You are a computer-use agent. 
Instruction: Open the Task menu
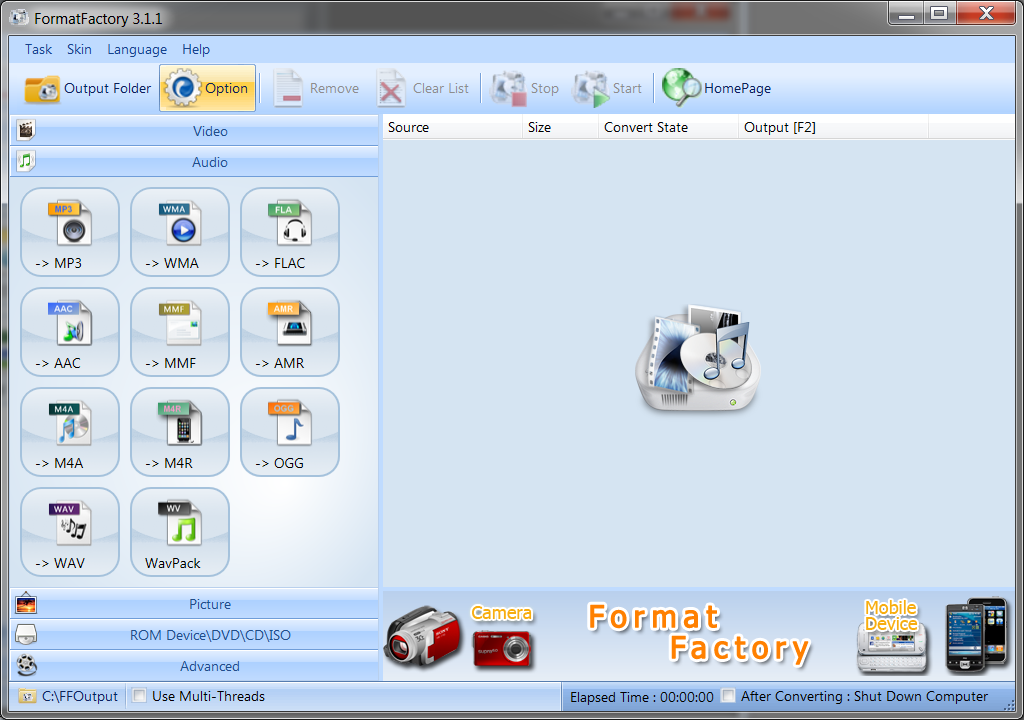pos(38,49)
